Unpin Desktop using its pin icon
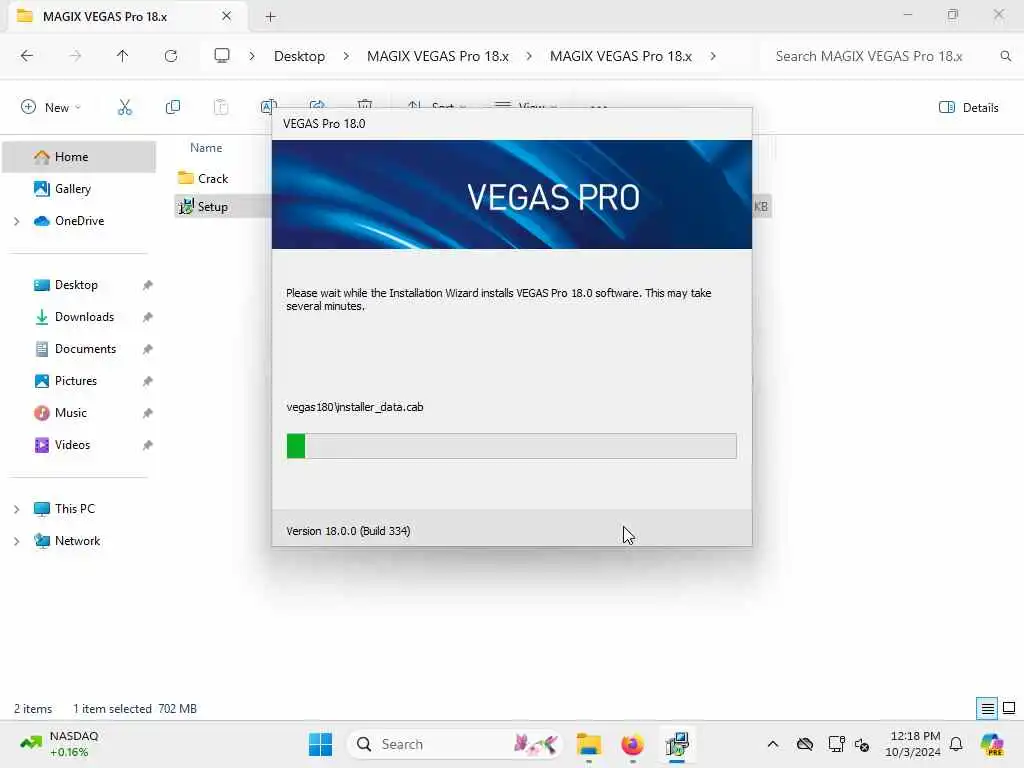 pos(148,285)
